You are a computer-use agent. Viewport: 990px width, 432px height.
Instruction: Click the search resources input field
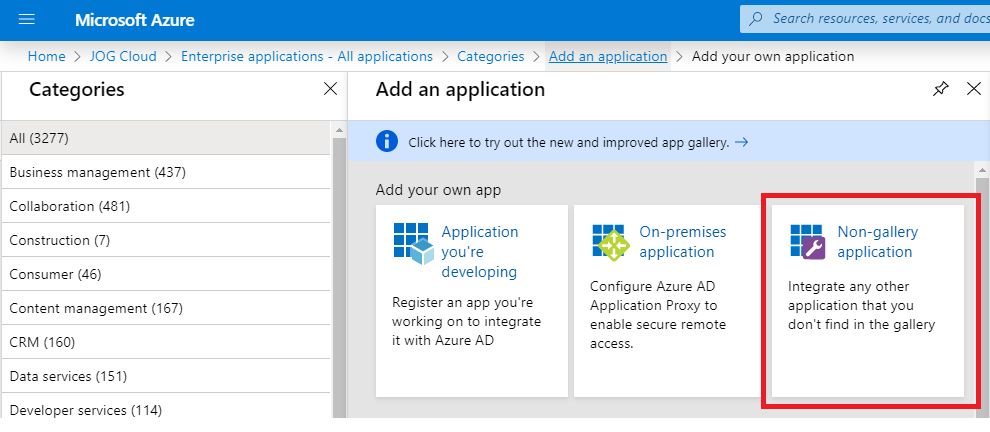pyautogui.click(x=865, y=19)
